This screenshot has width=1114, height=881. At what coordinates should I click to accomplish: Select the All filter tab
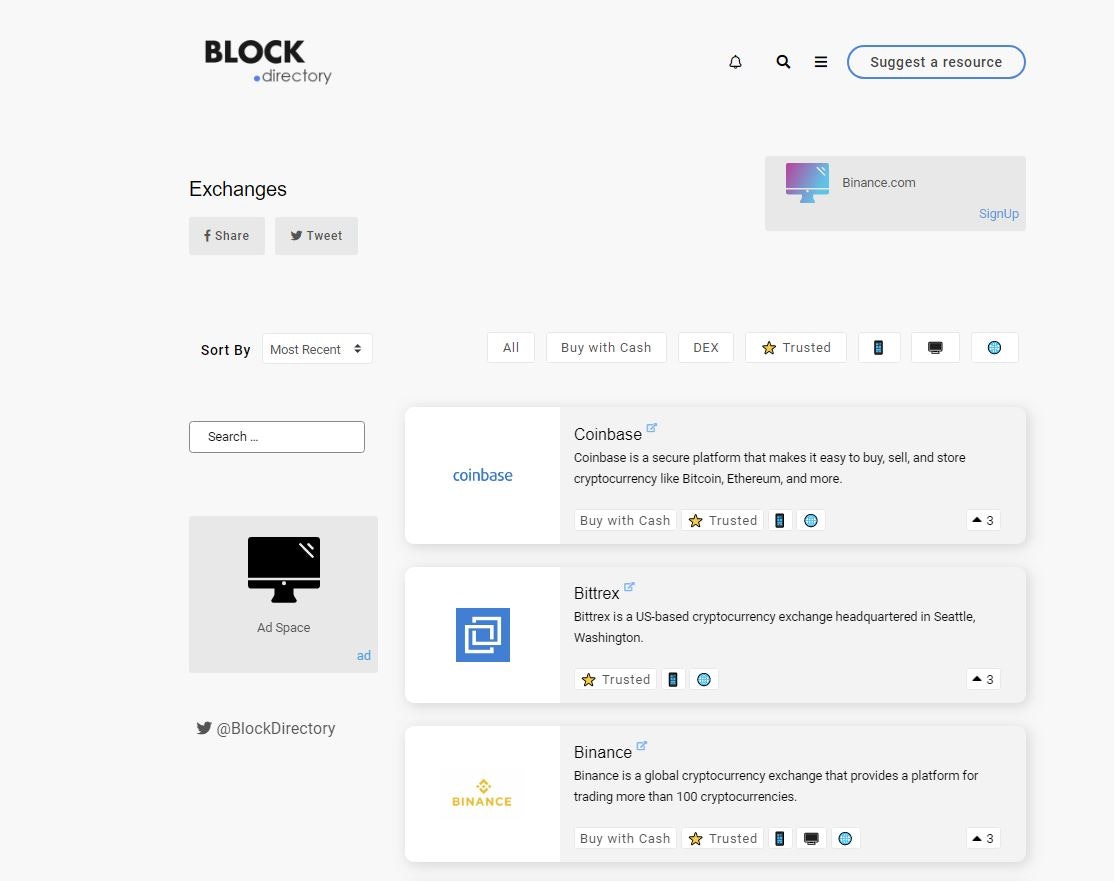[510, 347]
